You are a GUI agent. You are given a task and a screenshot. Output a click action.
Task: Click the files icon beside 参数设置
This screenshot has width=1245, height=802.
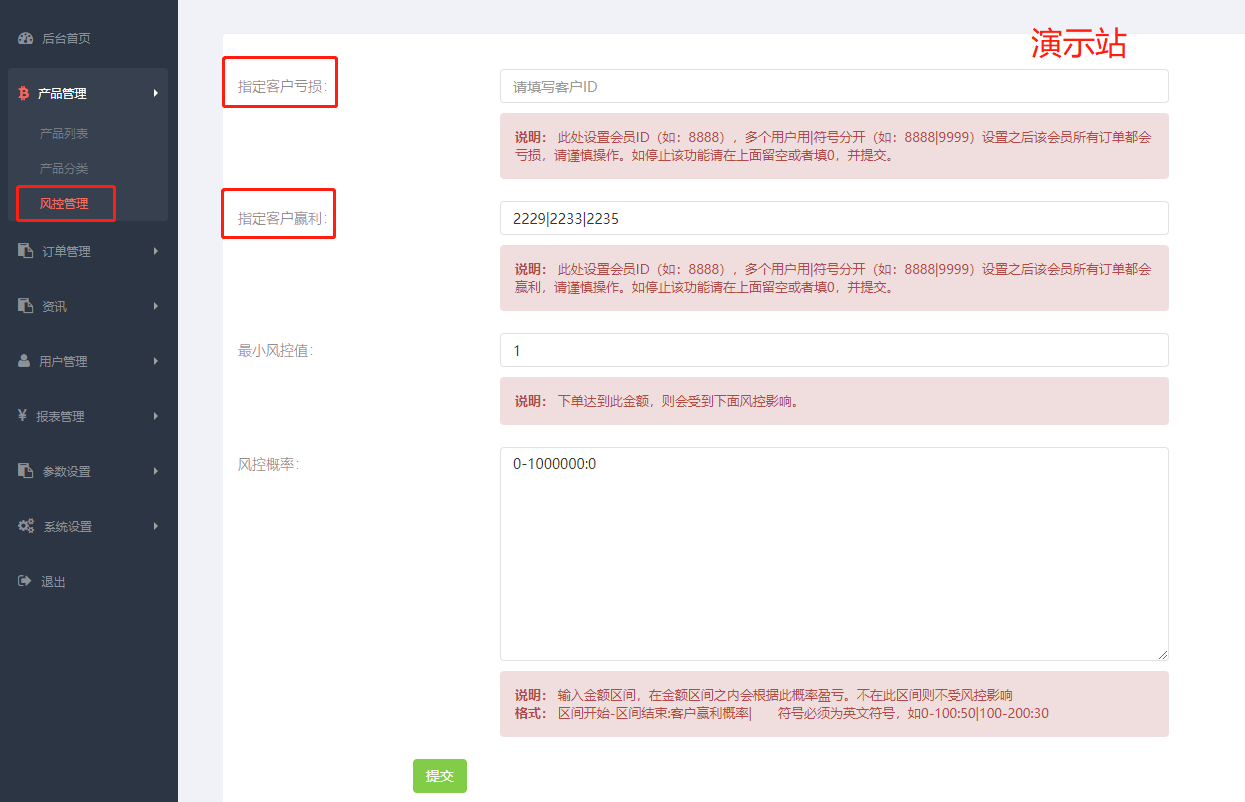[x=25, y=471]
